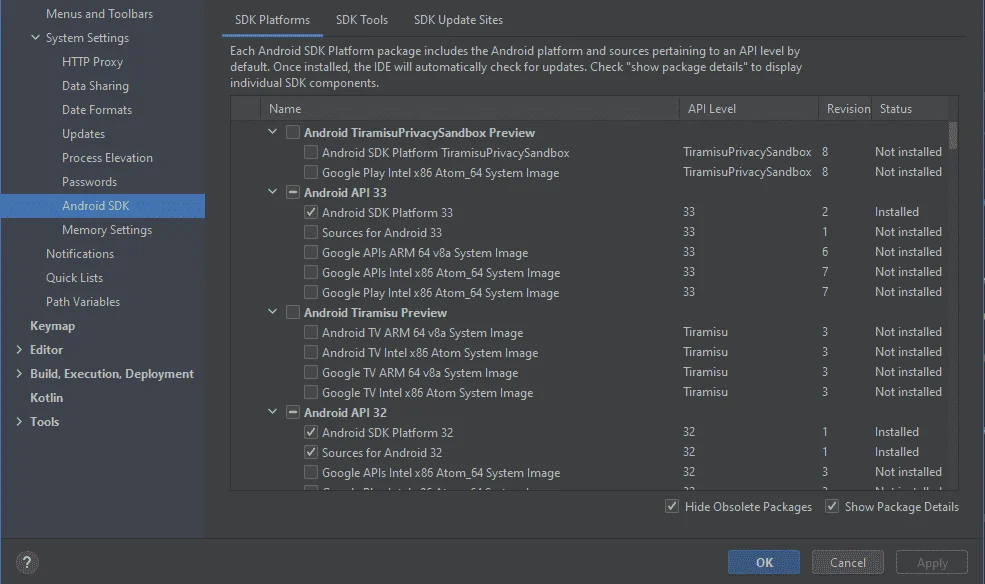Open the help question mark button
Screen dimensions: 985x584
click(x=27, y=562)
